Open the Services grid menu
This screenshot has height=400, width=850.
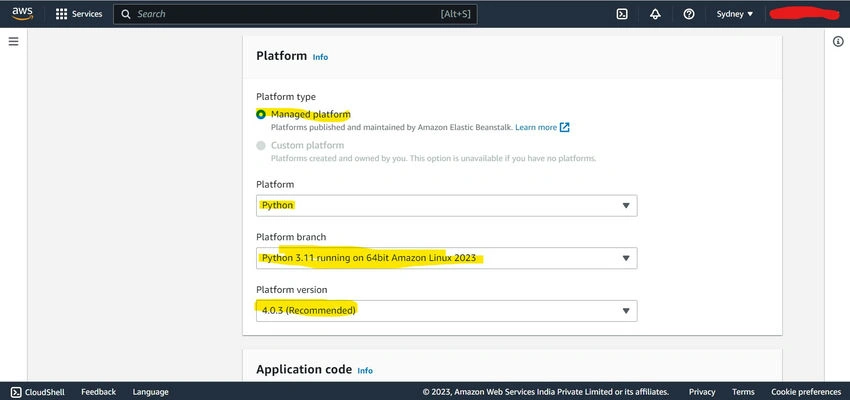pyautogui.click(x=79, y=14)
